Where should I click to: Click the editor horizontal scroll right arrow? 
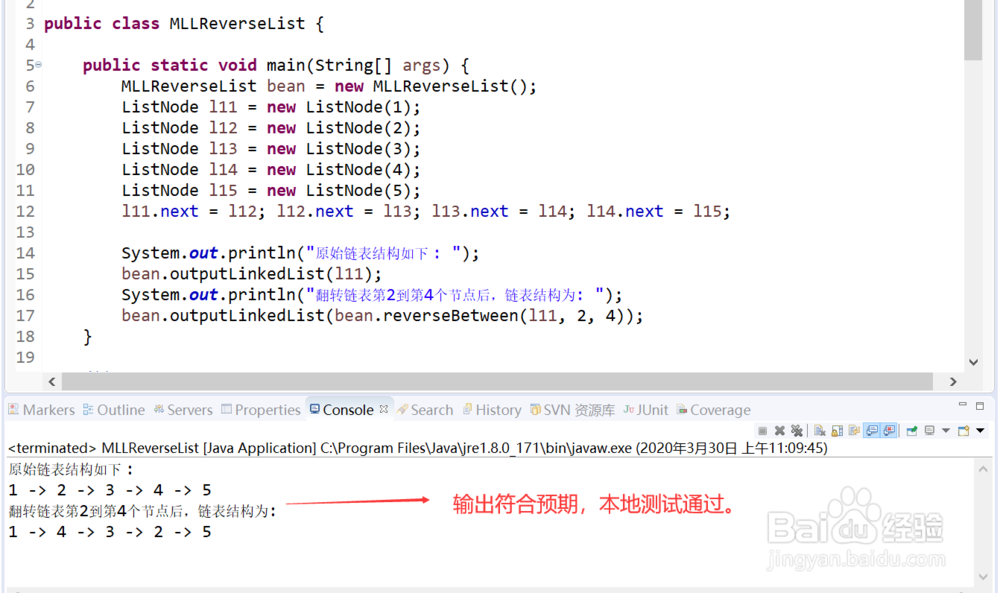tap(953, 381)
